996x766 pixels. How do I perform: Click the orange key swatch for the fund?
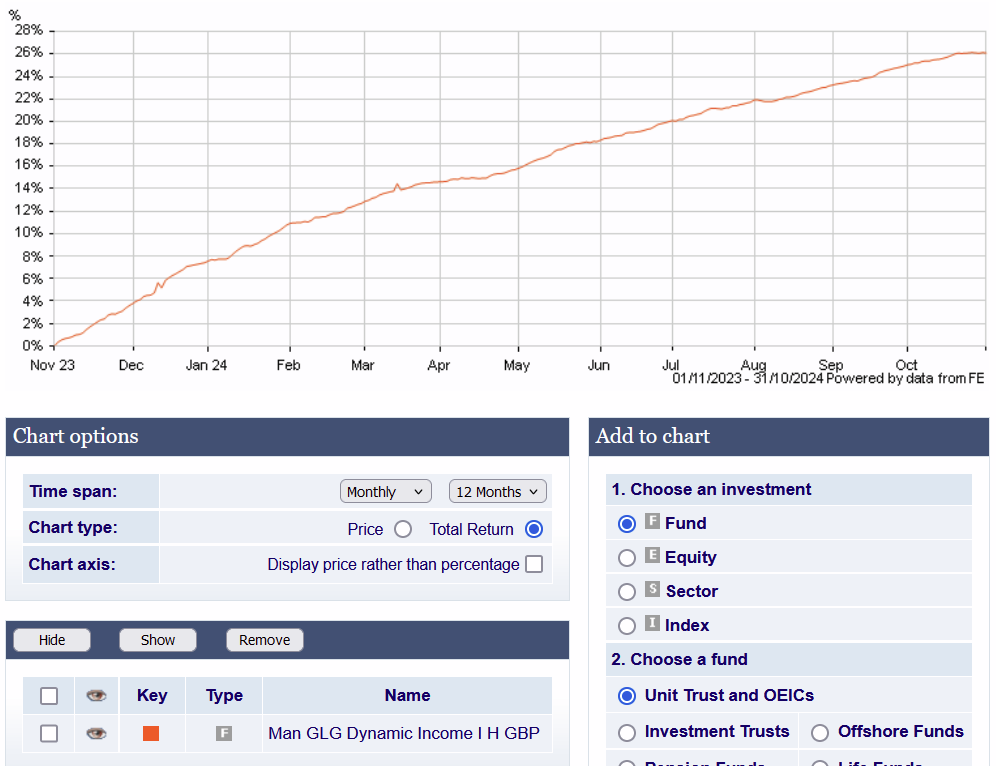[151, 733]
